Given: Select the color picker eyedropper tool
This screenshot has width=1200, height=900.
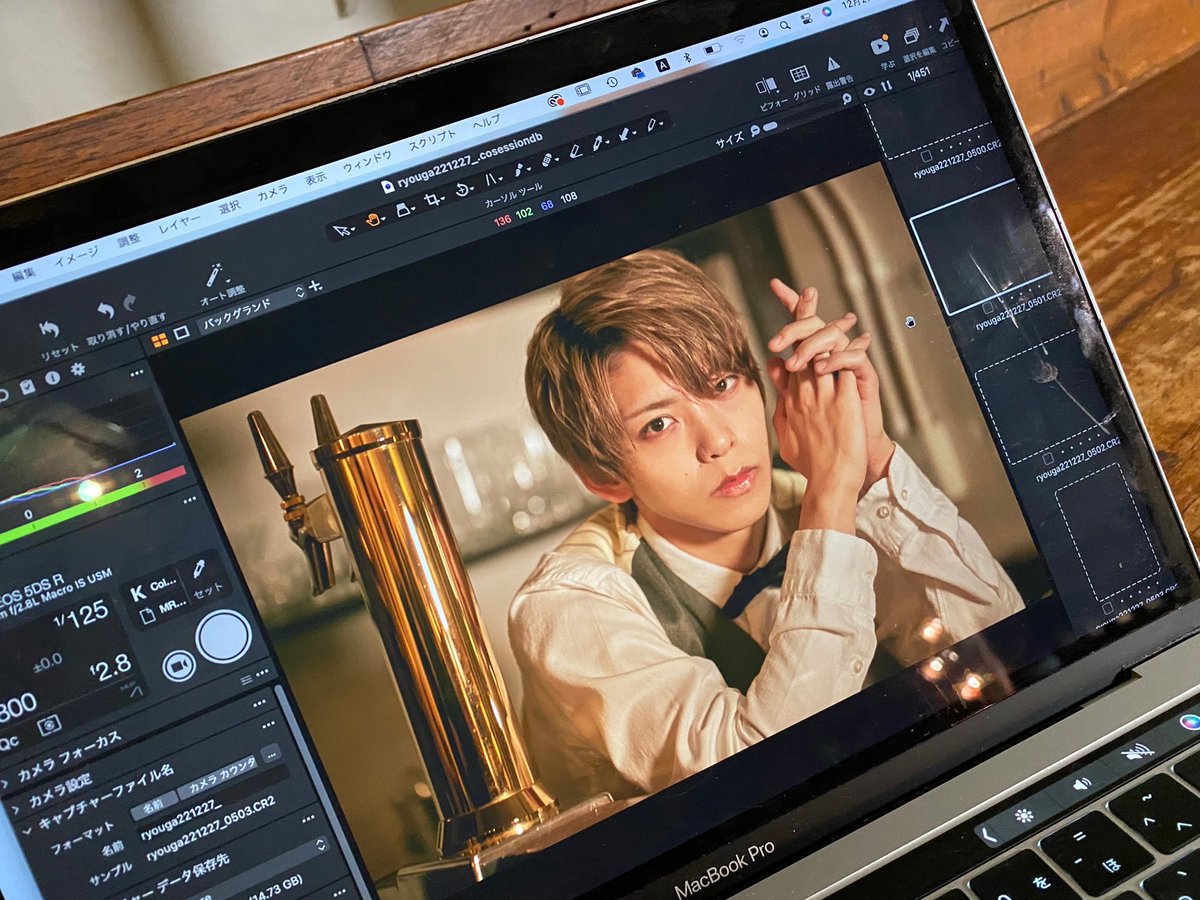Looking at the screenshot, I should pos(599,143).
